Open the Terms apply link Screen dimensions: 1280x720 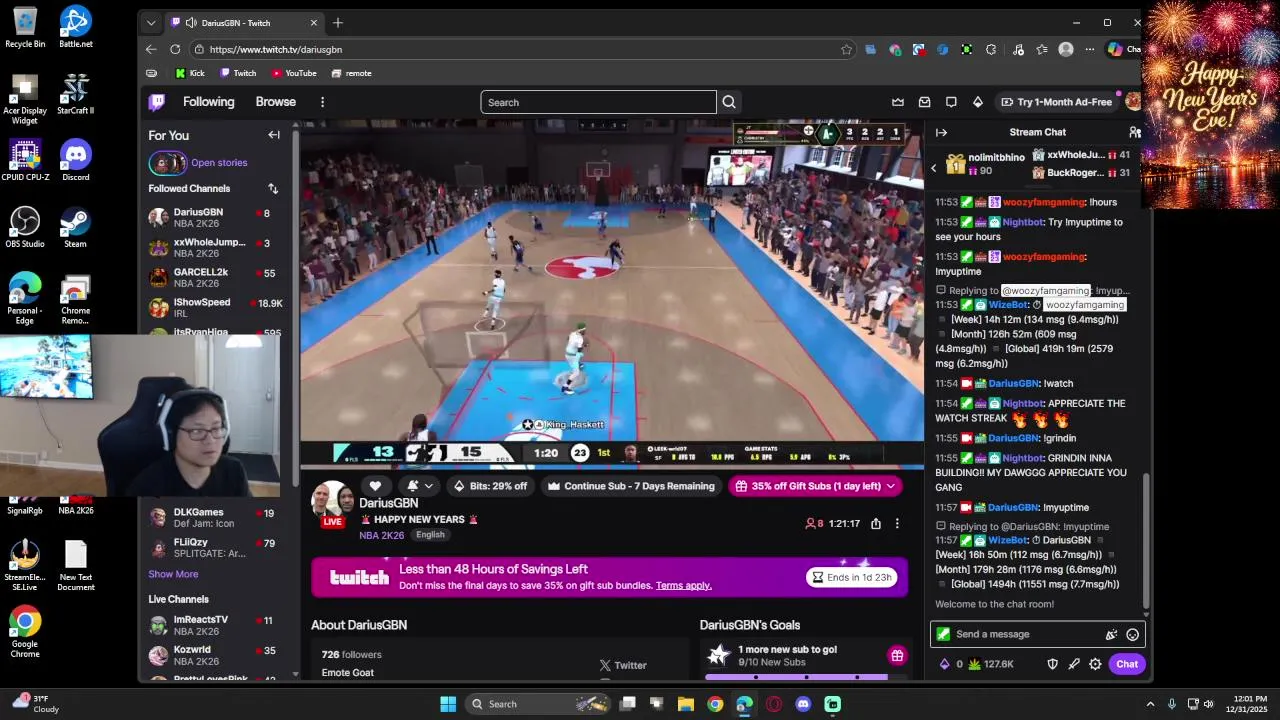tap(684, 585)
